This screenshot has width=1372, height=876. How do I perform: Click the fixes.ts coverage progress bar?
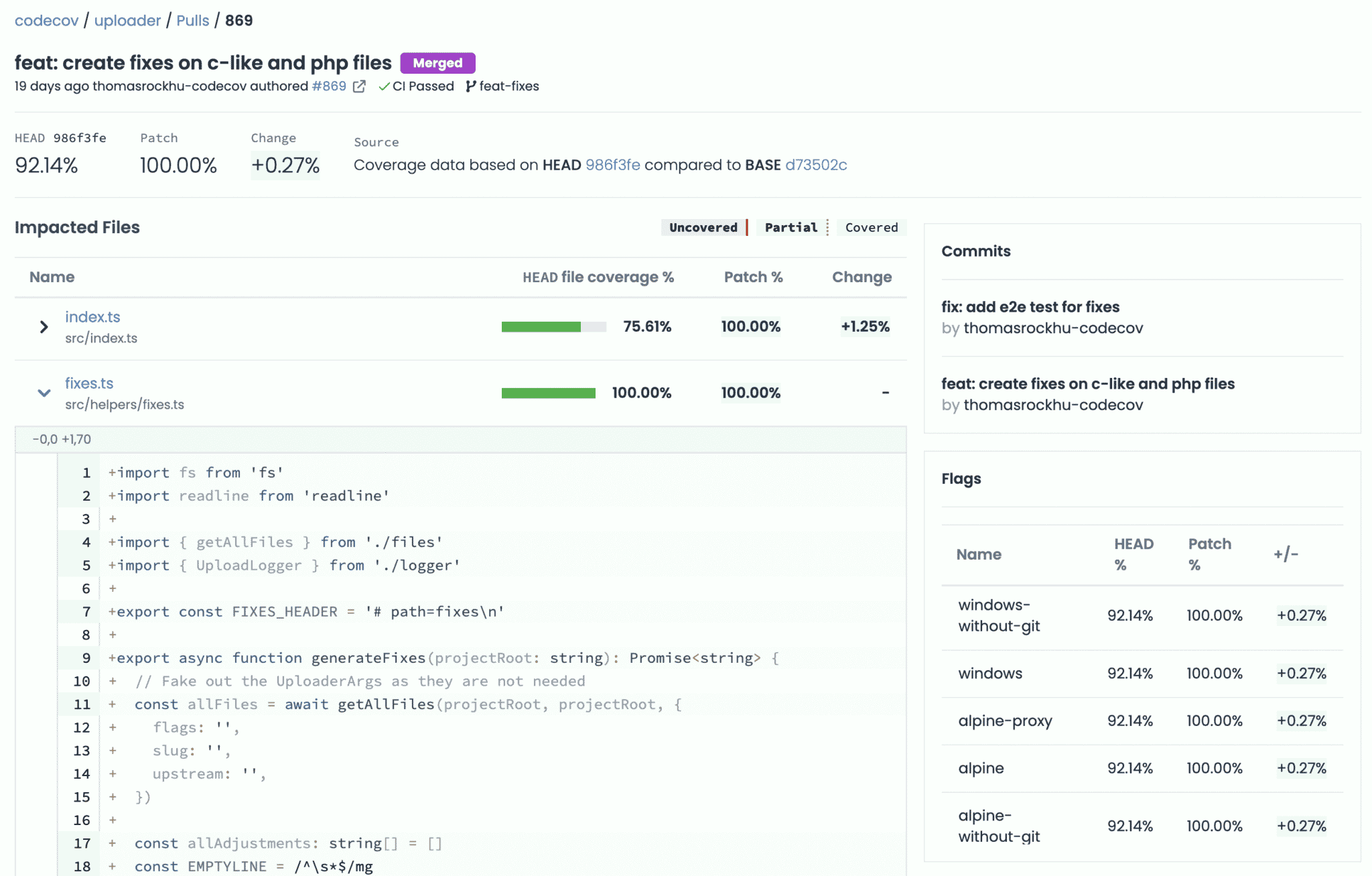[548, 393]
